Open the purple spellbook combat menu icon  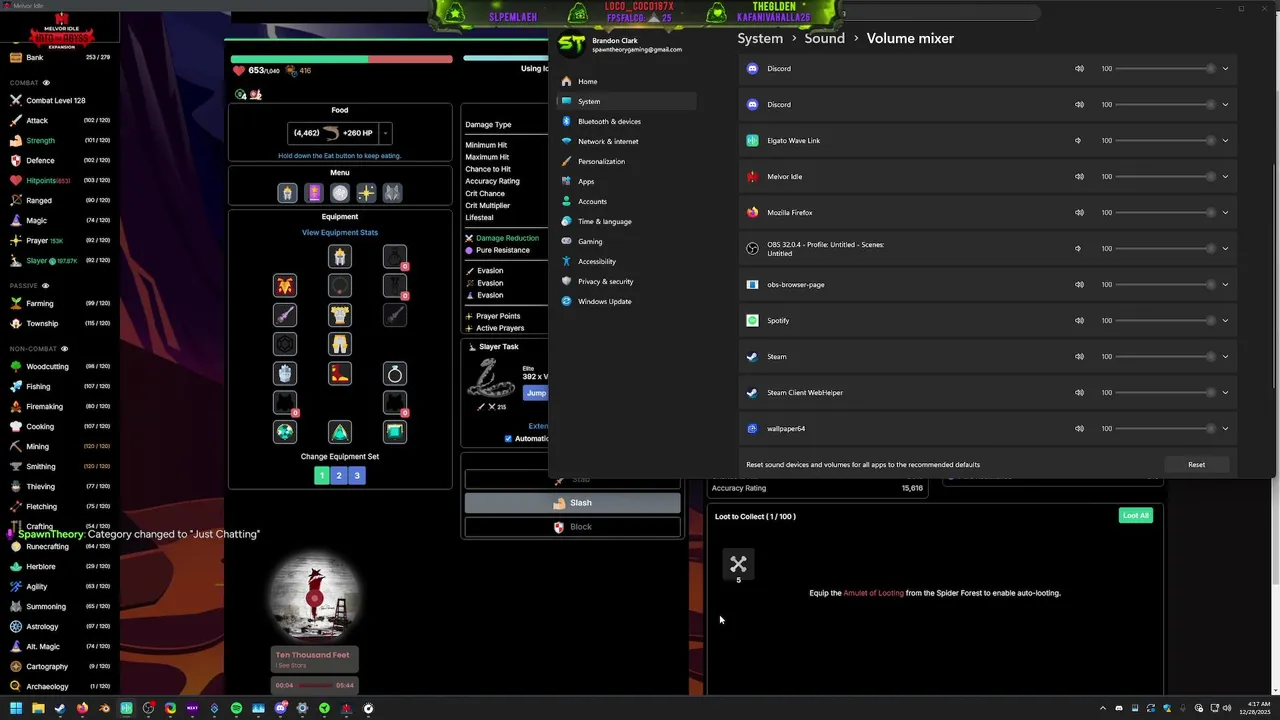click(314, 193)
